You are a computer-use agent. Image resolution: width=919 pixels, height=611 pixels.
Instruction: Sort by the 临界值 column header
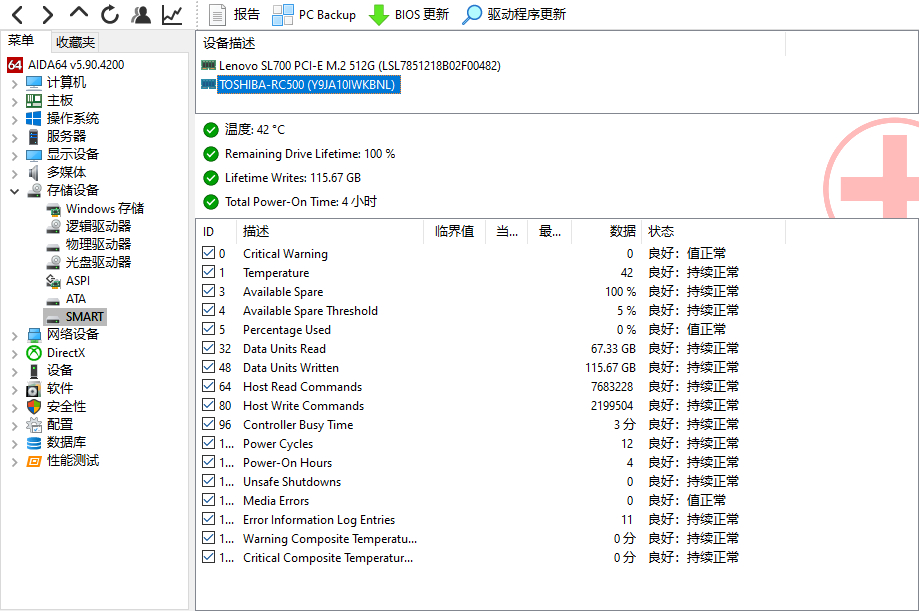[x=454, y=232]
